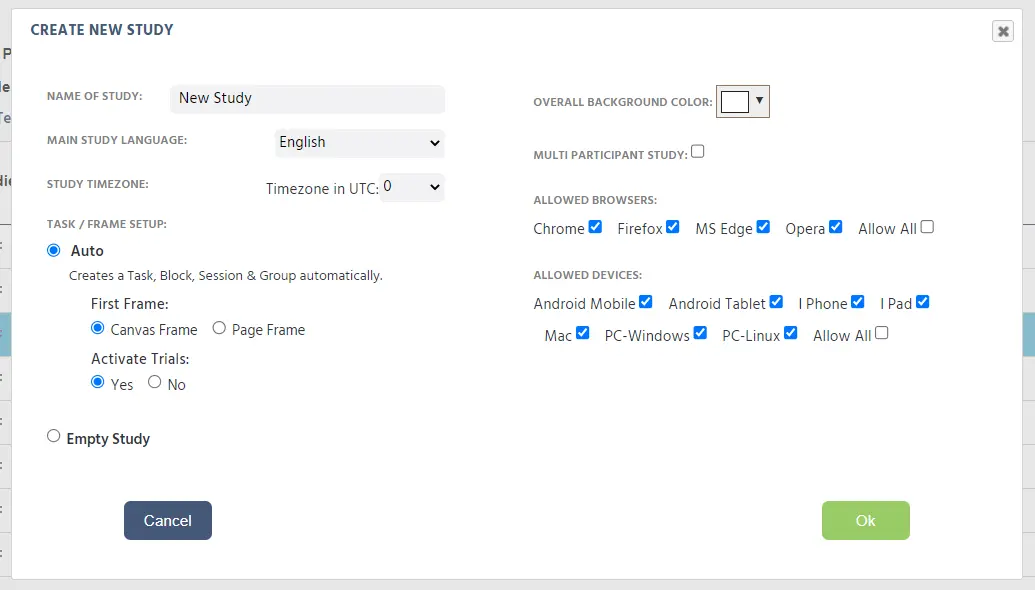Select Yes for Activate Trials
This screenshot has height=590, width=1035.
pos(98,382)
